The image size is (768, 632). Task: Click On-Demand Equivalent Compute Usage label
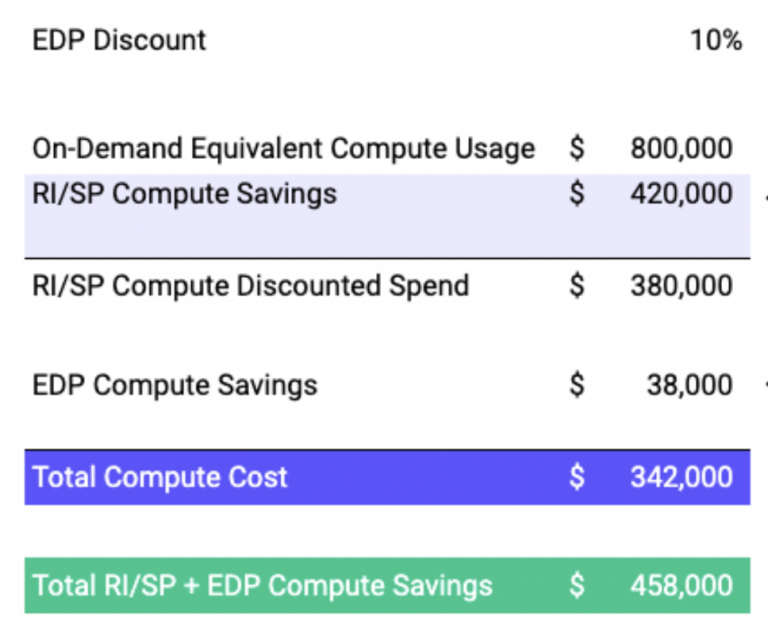point(283,149)
